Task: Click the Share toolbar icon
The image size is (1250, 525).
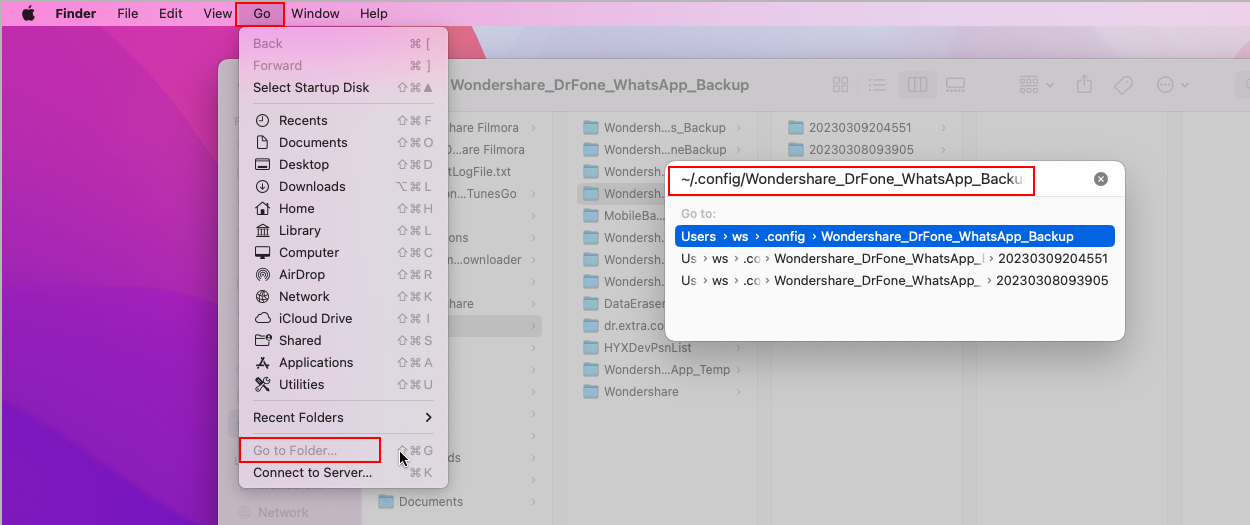Action: (1084, 85)
